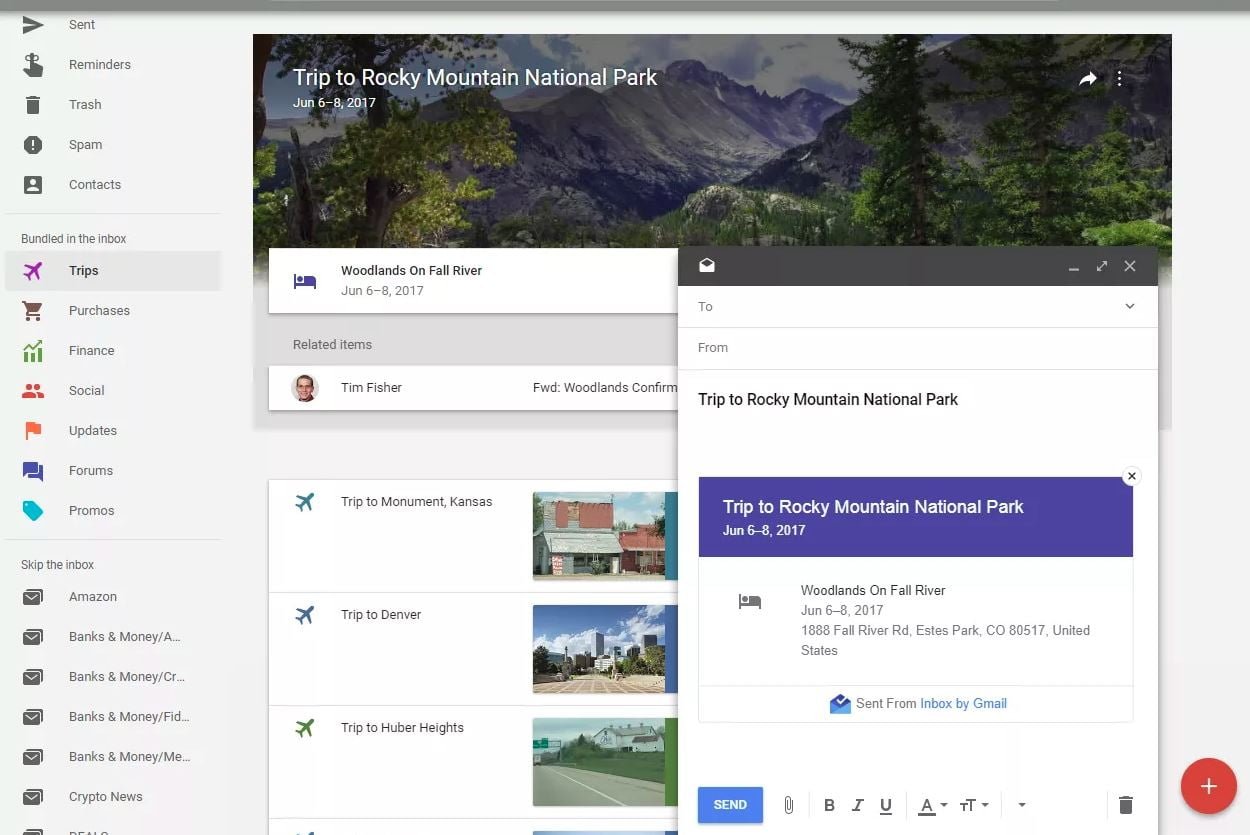Viewport: 1250px width, 835px height.
Task: Click the message subject field
Action: (x=915, y=399)
